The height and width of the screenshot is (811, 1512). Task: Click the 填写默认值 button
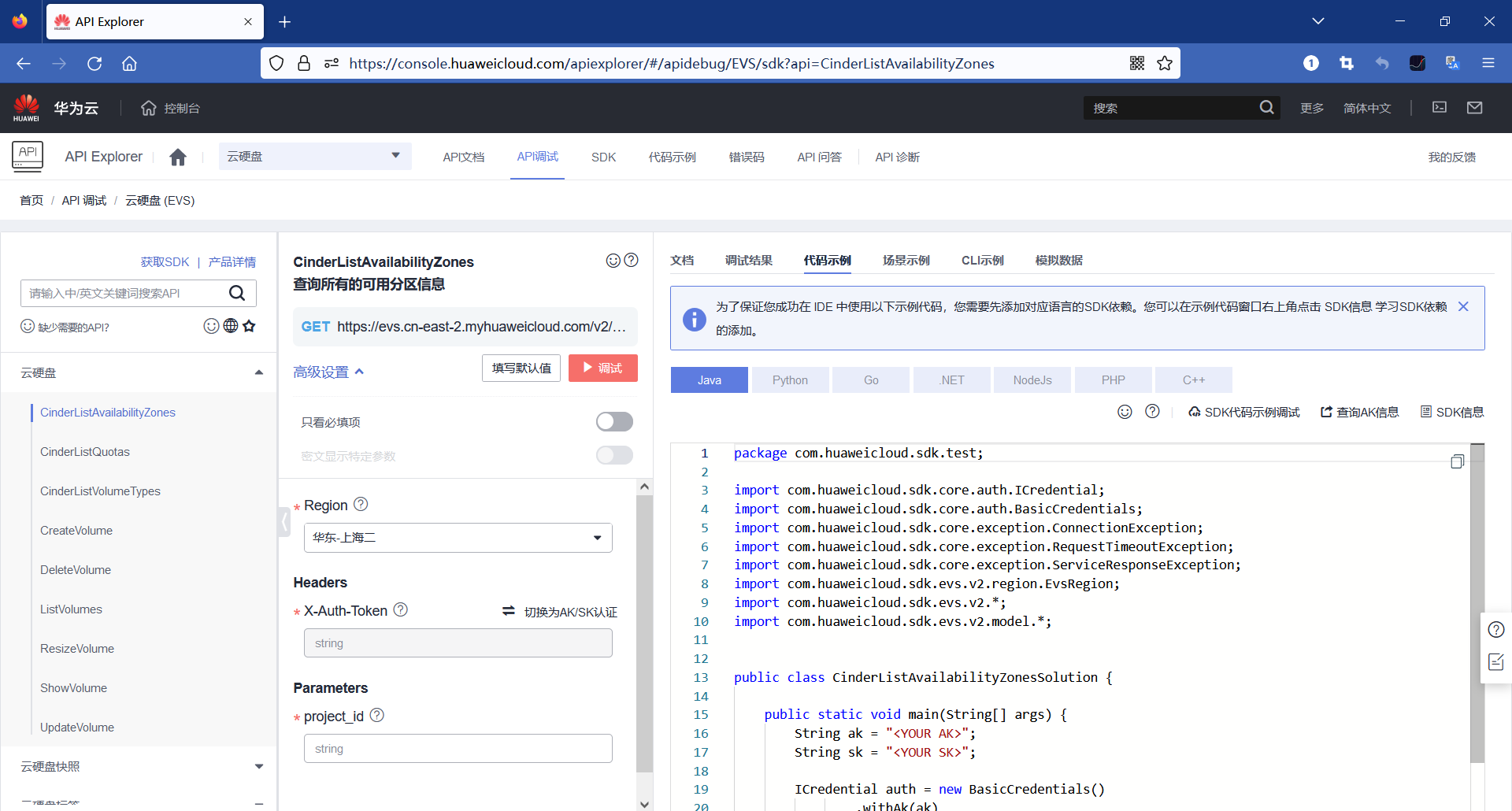(x=521, y=368)
